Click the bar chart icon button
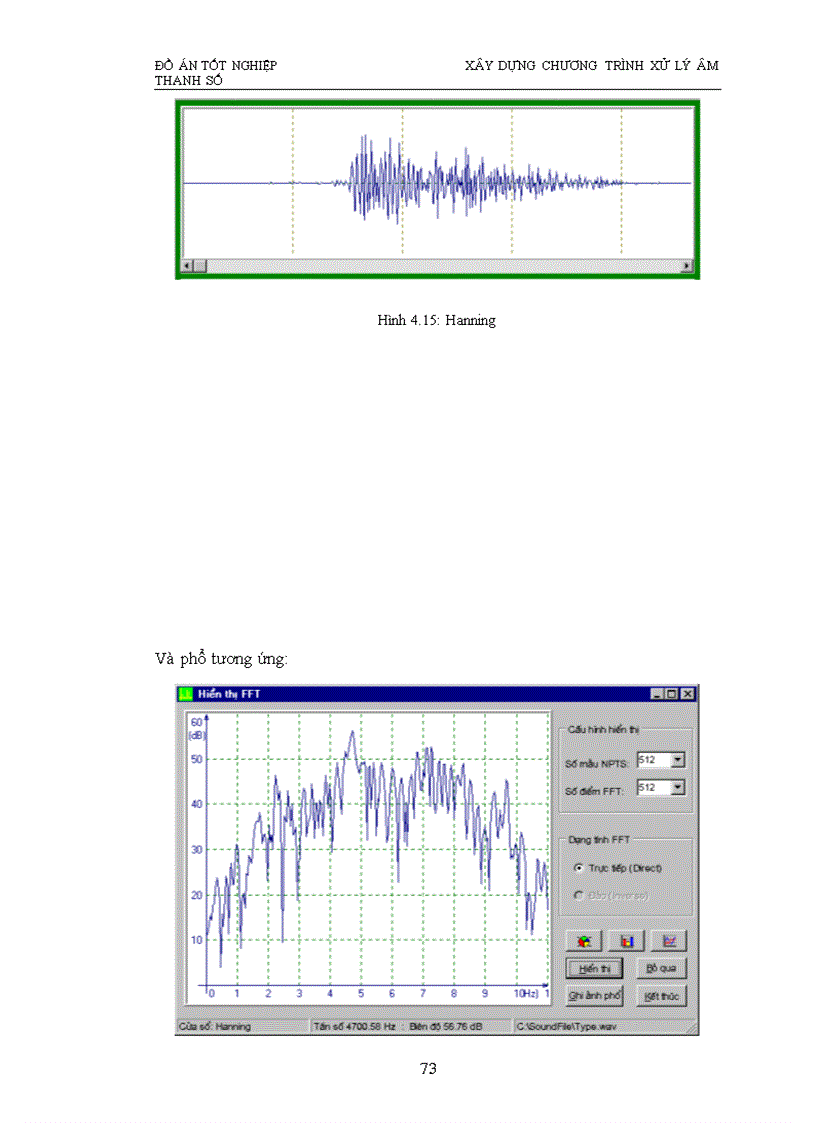Viewport: 816px width, 1123px height. point(627,941)
